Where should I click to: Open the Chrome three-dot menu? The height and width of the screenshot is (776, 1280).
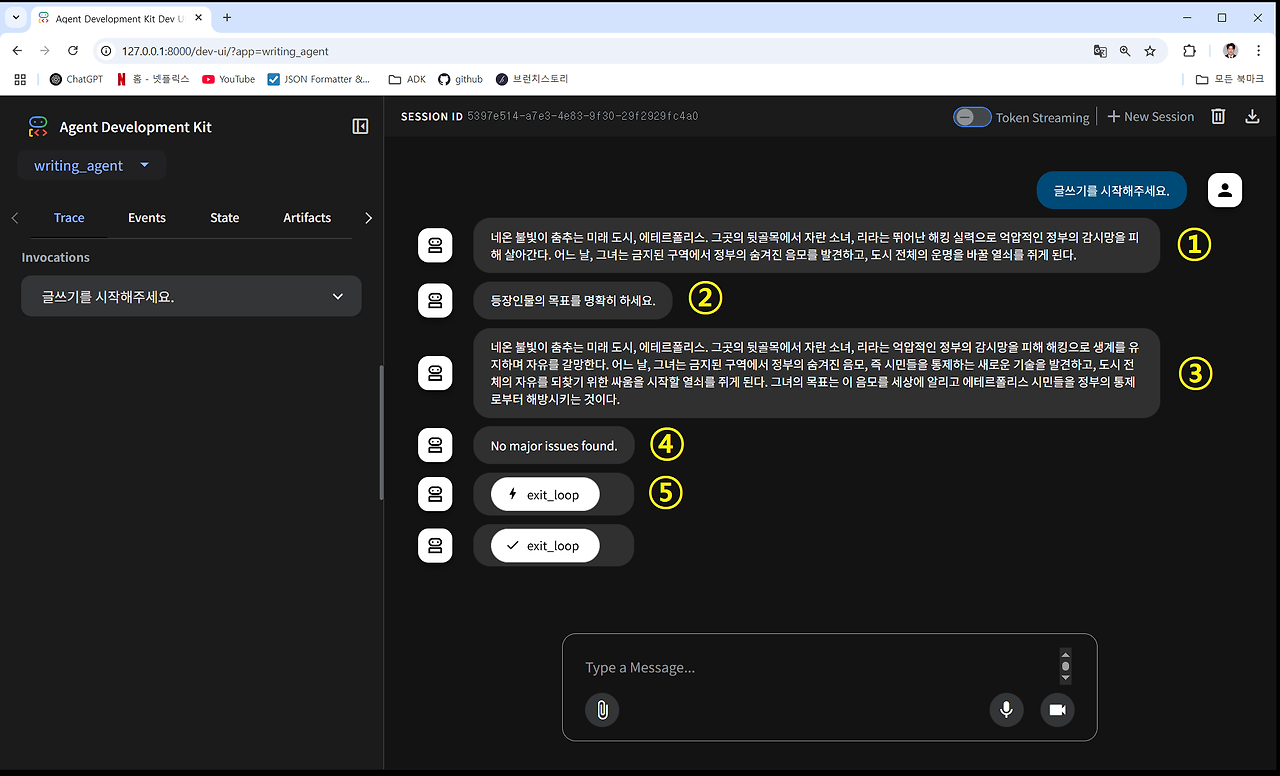point(1259,51)
